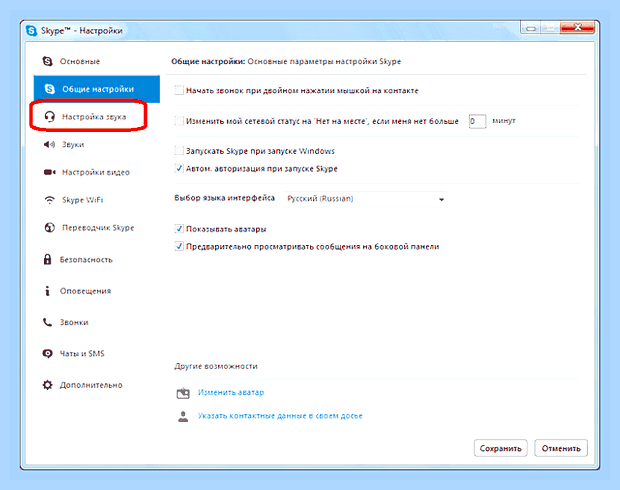Open the Чаты и SMS section
The image size is (620, 490).
[x=82, y=353]
